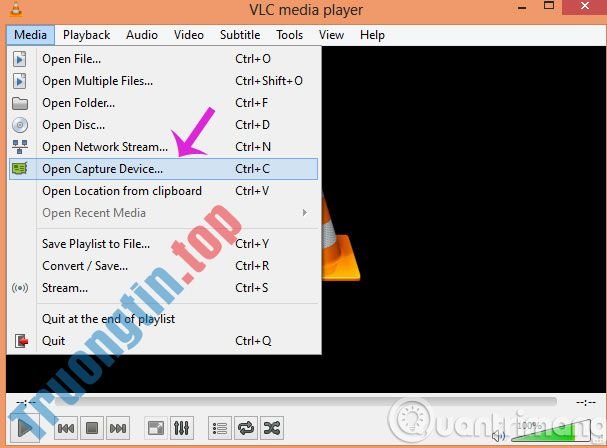This screenshot has width=607, height=448.
Task: Open the Help menu
Action: click(372, 35)
